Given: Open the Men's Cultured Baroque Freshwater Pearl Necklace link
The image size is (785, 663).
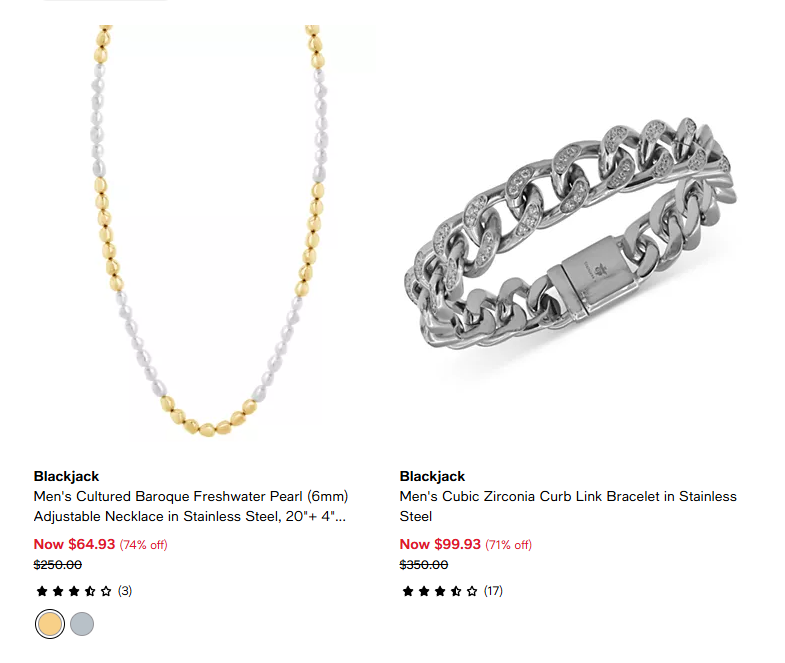Looking at the screenshot, I should [x=190, y=506].
